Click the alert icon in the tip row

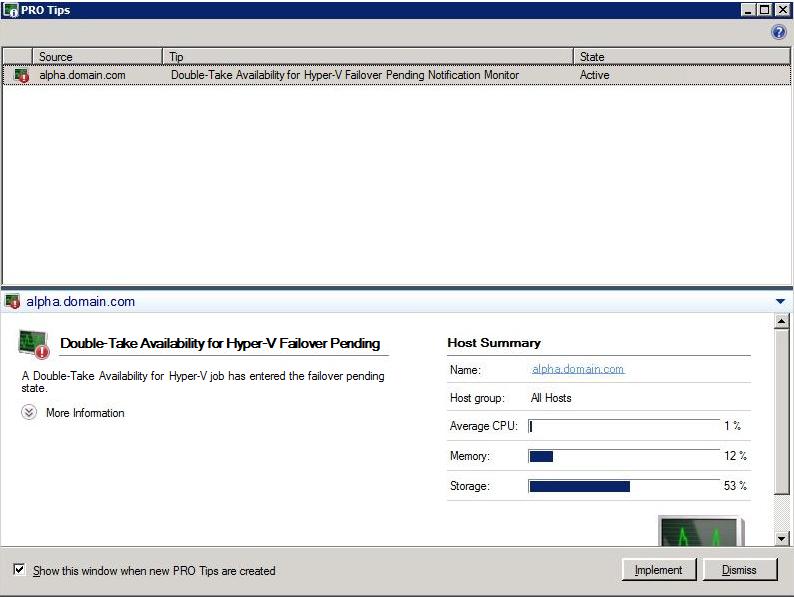point(21,75)
